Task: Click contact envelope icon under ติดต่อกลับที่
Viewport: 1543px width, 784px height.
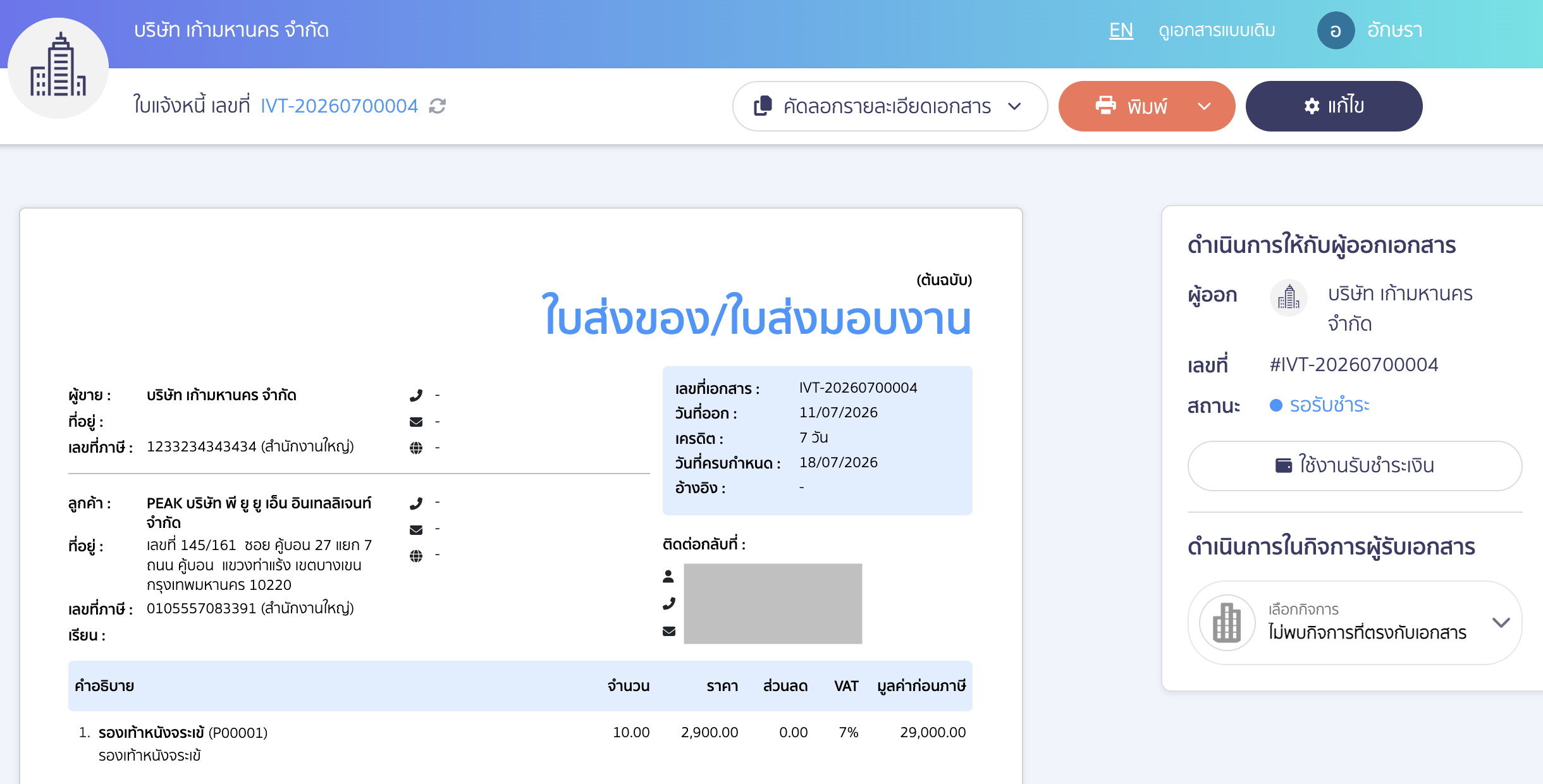Action: 668,631
